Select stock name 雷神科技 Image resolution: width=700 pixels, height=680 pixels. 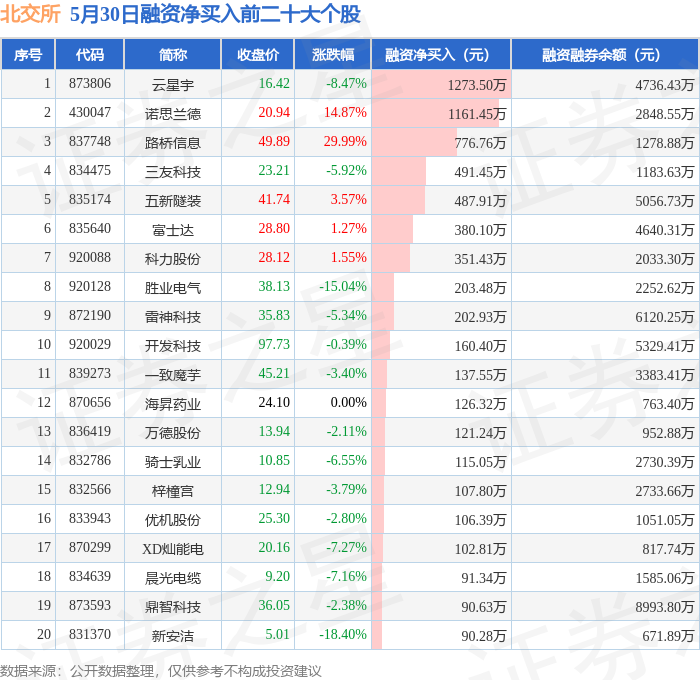click(x=173, y=317)
